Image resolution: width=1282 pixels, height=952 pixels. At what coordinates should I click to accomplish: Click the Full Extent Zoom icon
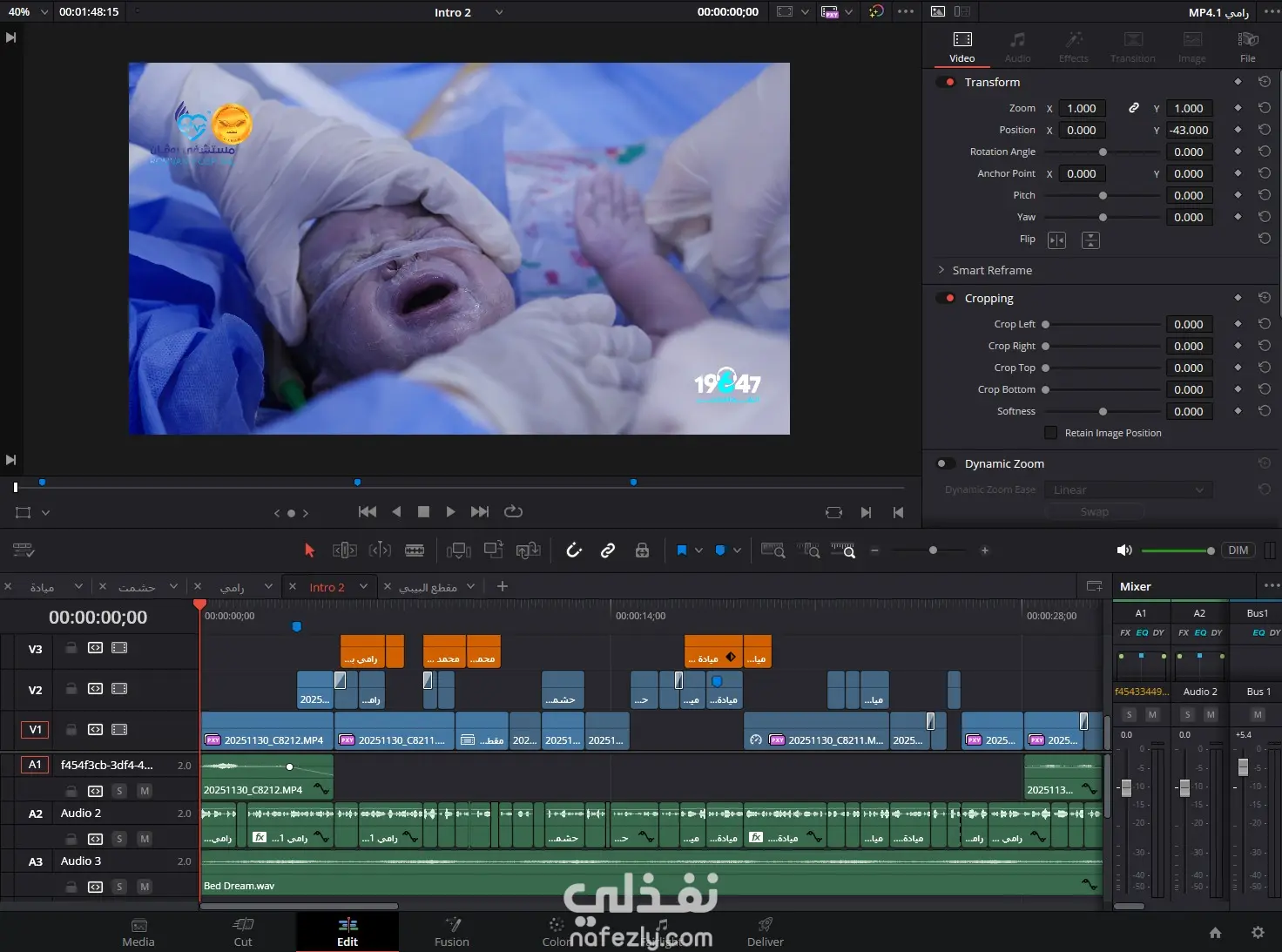tap(773, 550)
